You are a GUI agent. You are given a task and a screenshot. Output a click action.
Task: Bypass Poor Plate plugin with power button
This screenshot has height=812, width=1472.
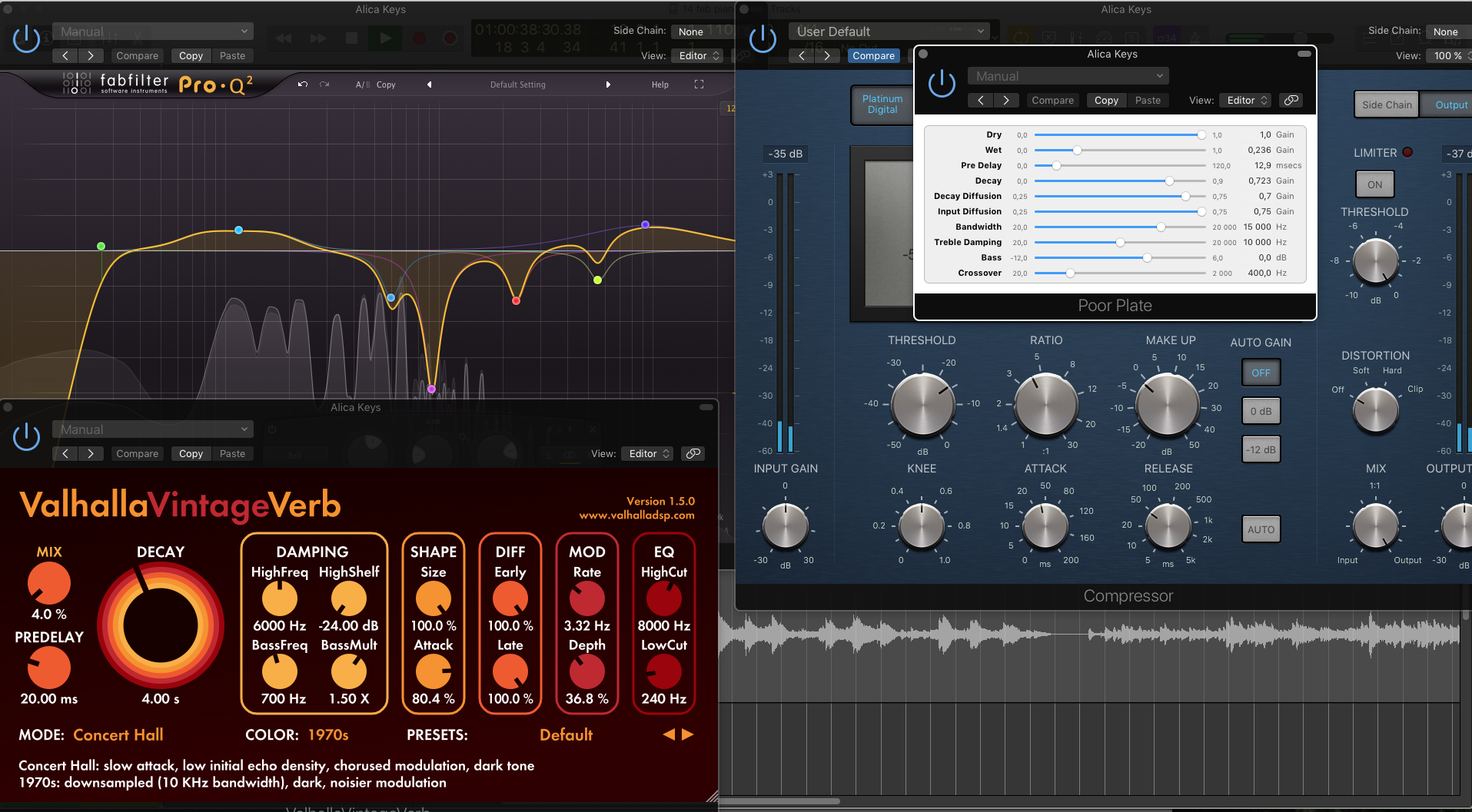pos(942,83)
